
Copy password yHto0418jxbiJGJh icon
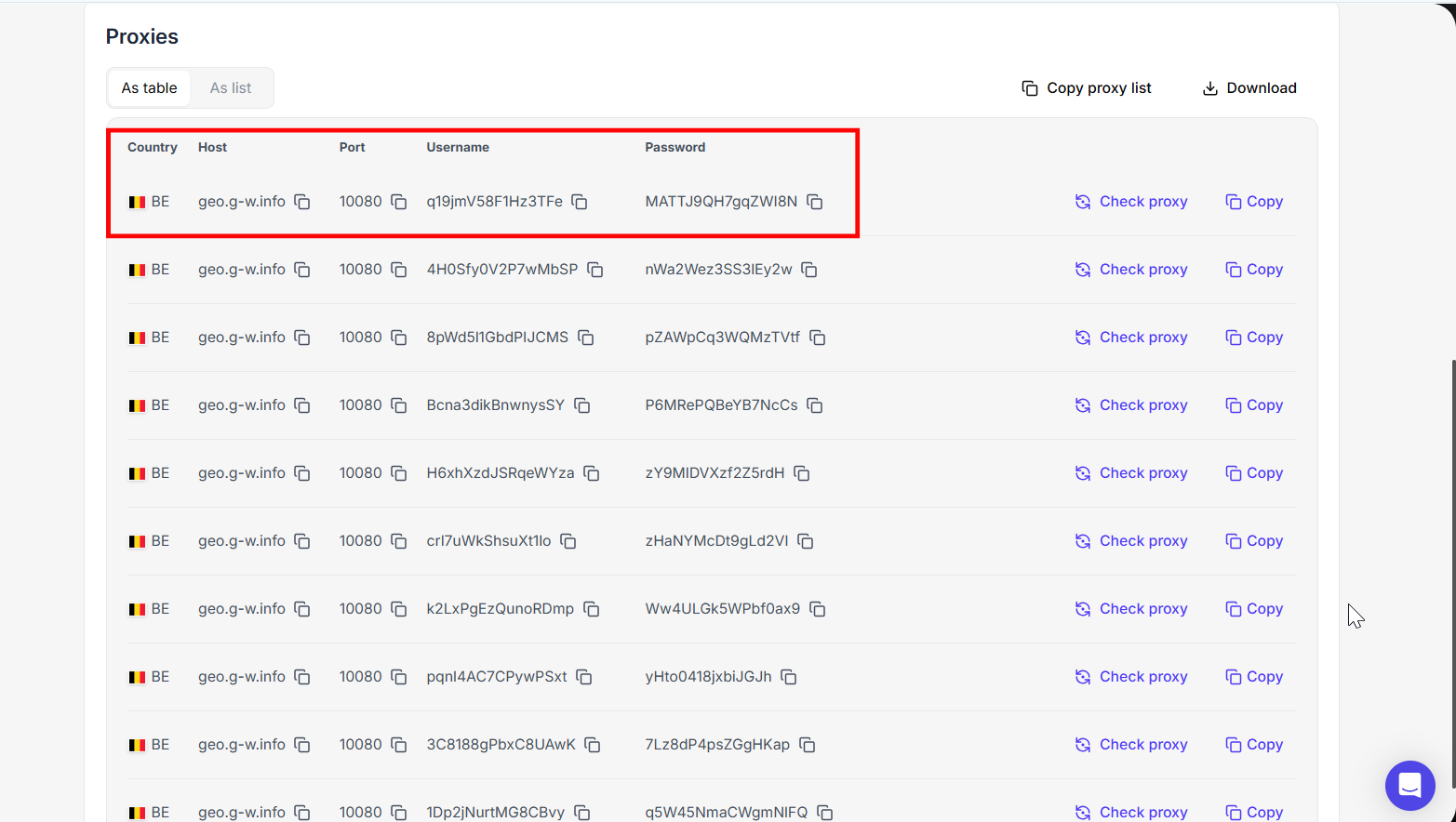[789, 677]
